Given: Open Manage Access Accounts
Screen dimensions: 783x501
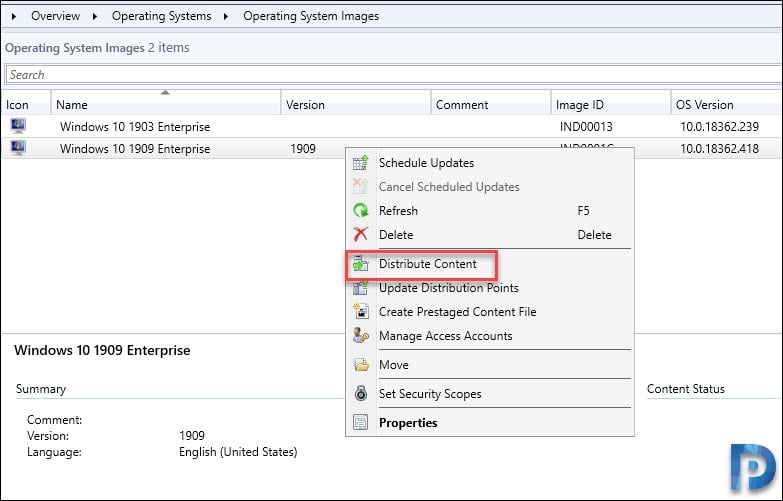Looking at the screenshot, I should [490, 336].
